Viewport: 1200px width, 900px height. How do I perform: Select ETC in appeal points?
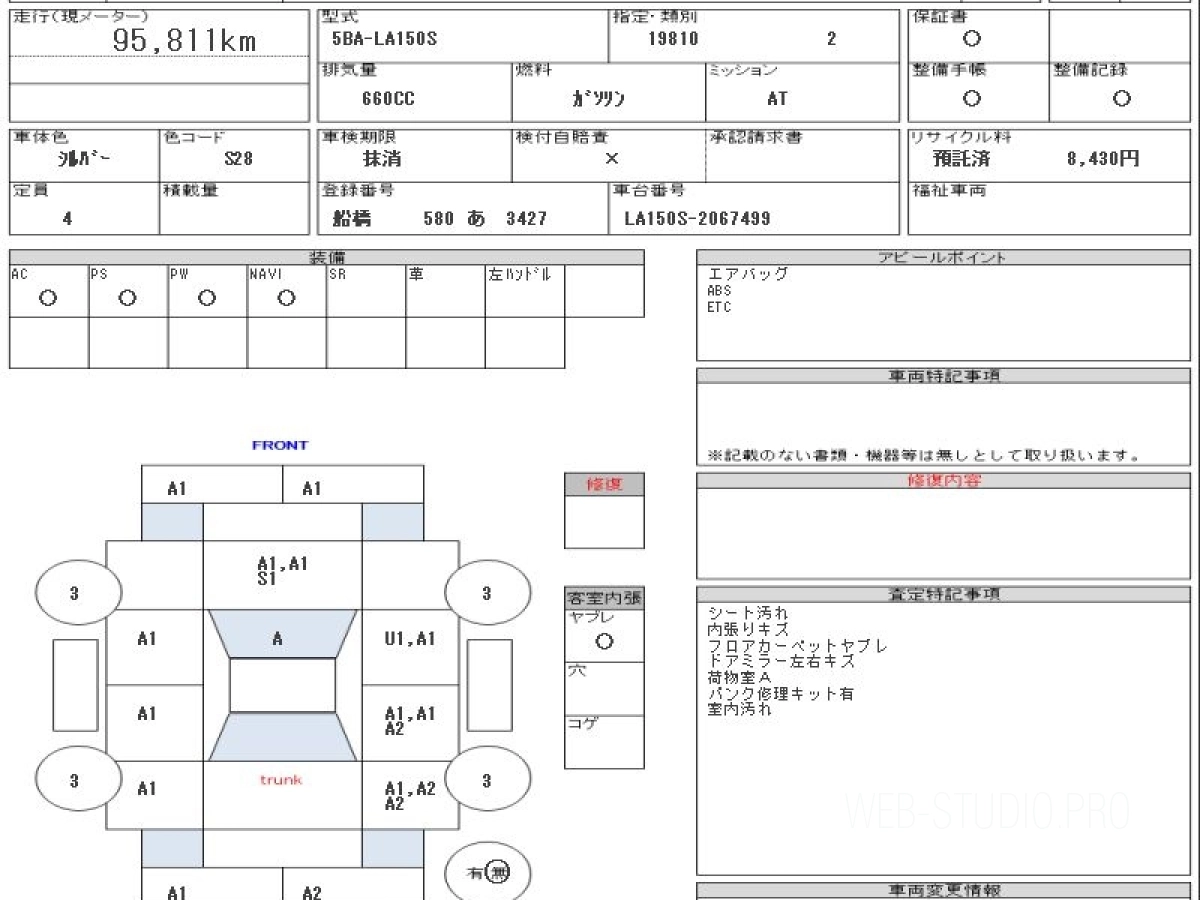click(x=719, y=307)
